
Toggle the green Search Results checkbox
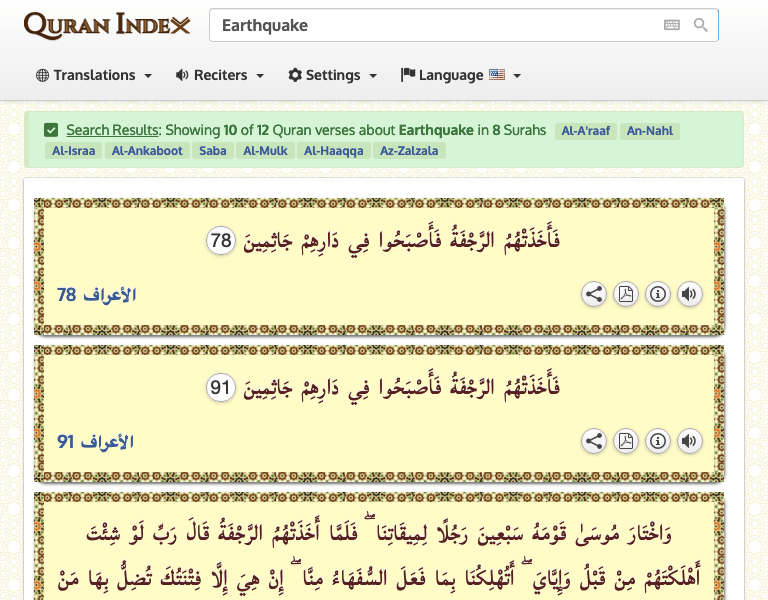(51, 130)
